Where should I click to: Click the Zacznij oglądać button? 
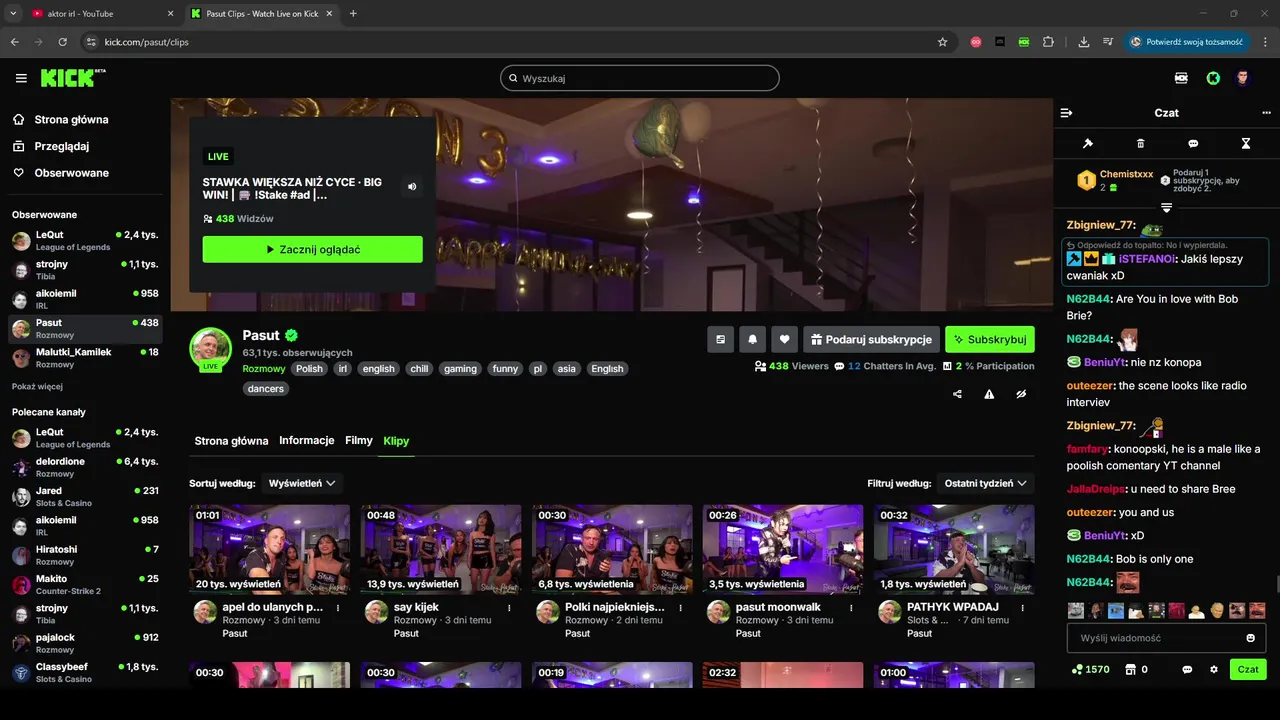[x=312, y=249]
